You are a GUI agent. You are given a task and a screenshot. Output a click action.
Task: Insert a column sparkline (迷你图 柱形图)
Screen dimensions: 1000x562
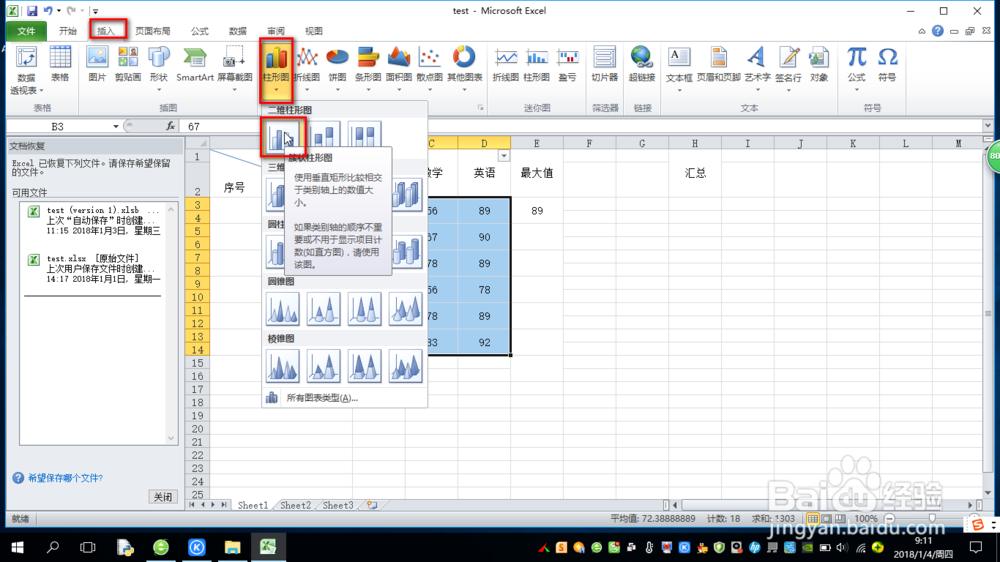click(x=536, y=64)
